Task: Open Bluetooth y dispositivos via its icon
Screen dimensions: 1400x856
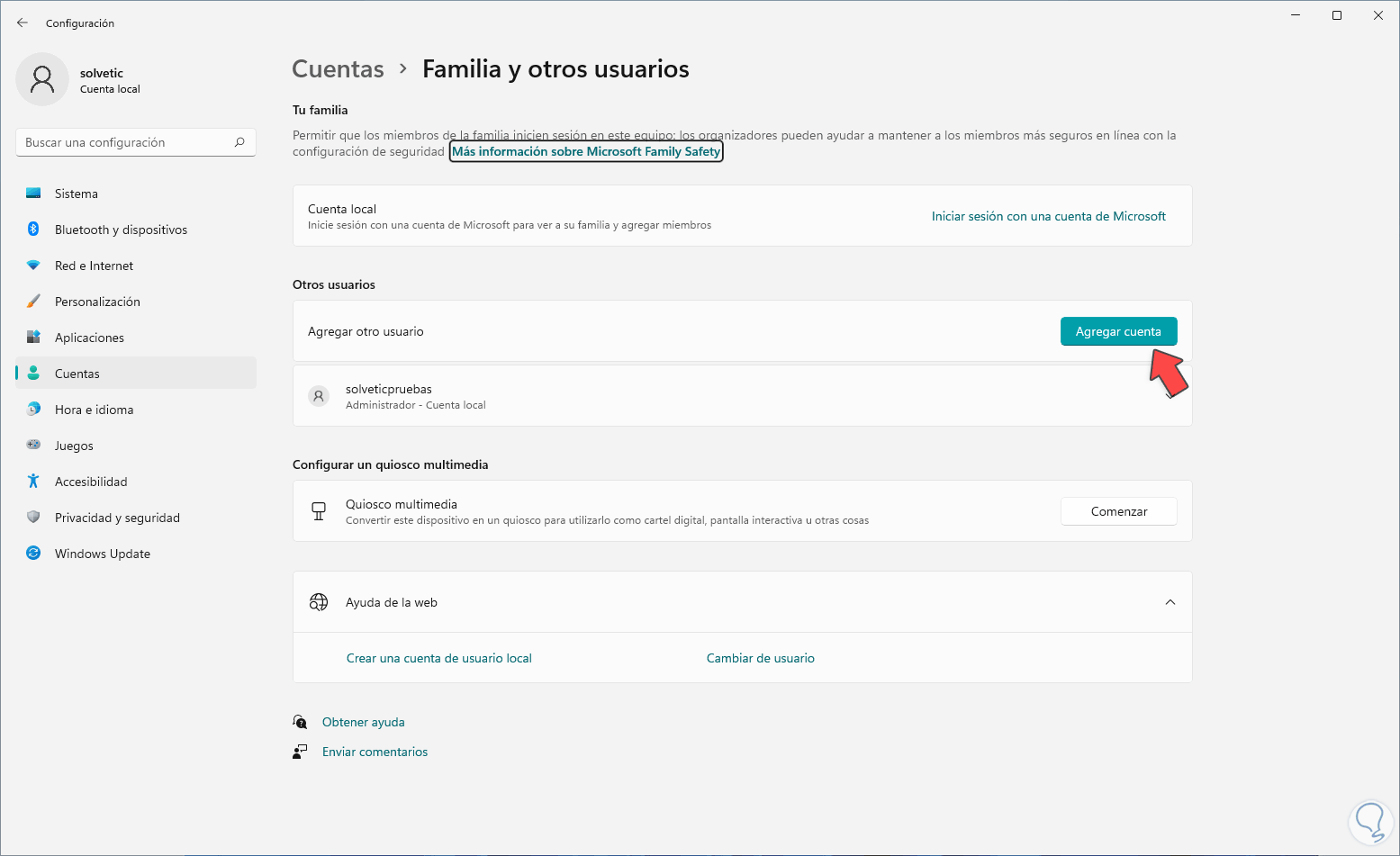Action: (33, 230)
